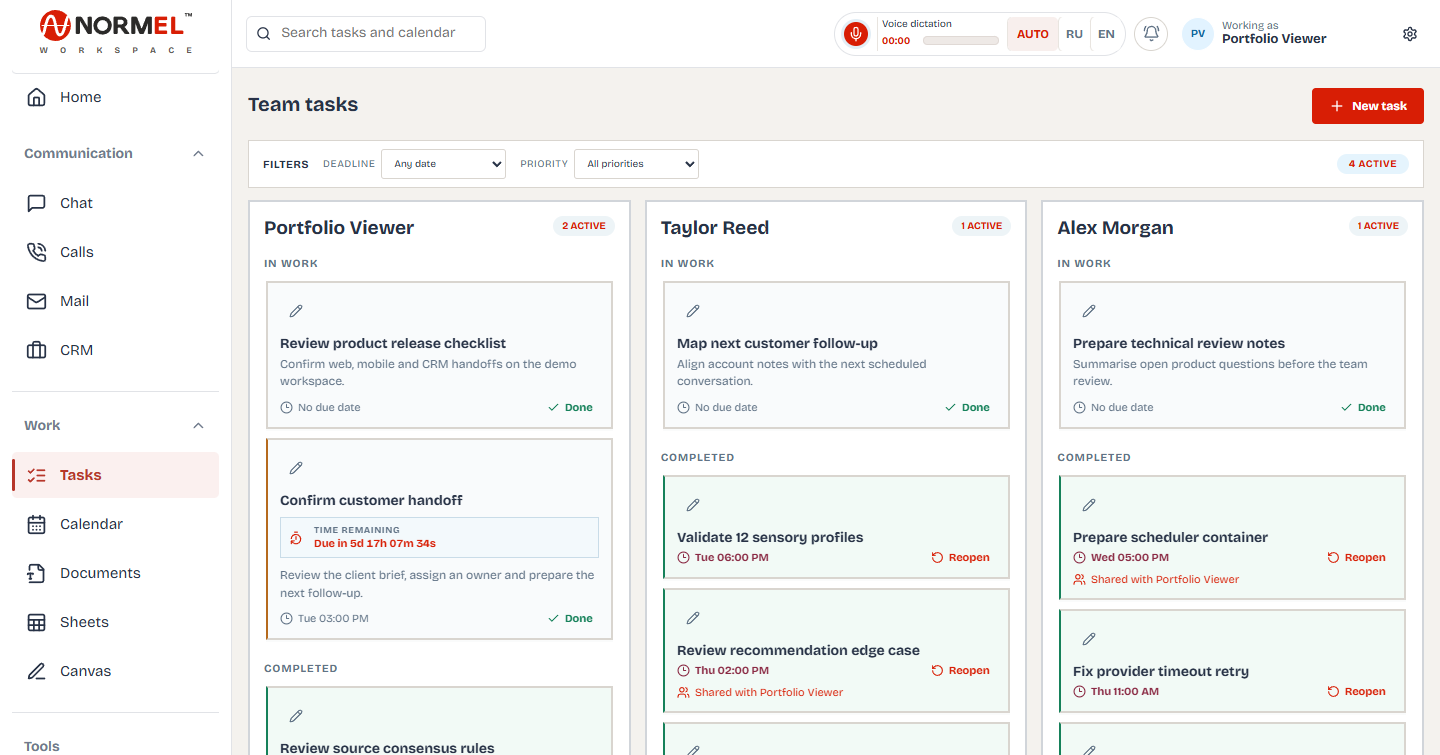Reopen Validate 12 sensory profiles task
1440x755 pixels.
point(961,558)
